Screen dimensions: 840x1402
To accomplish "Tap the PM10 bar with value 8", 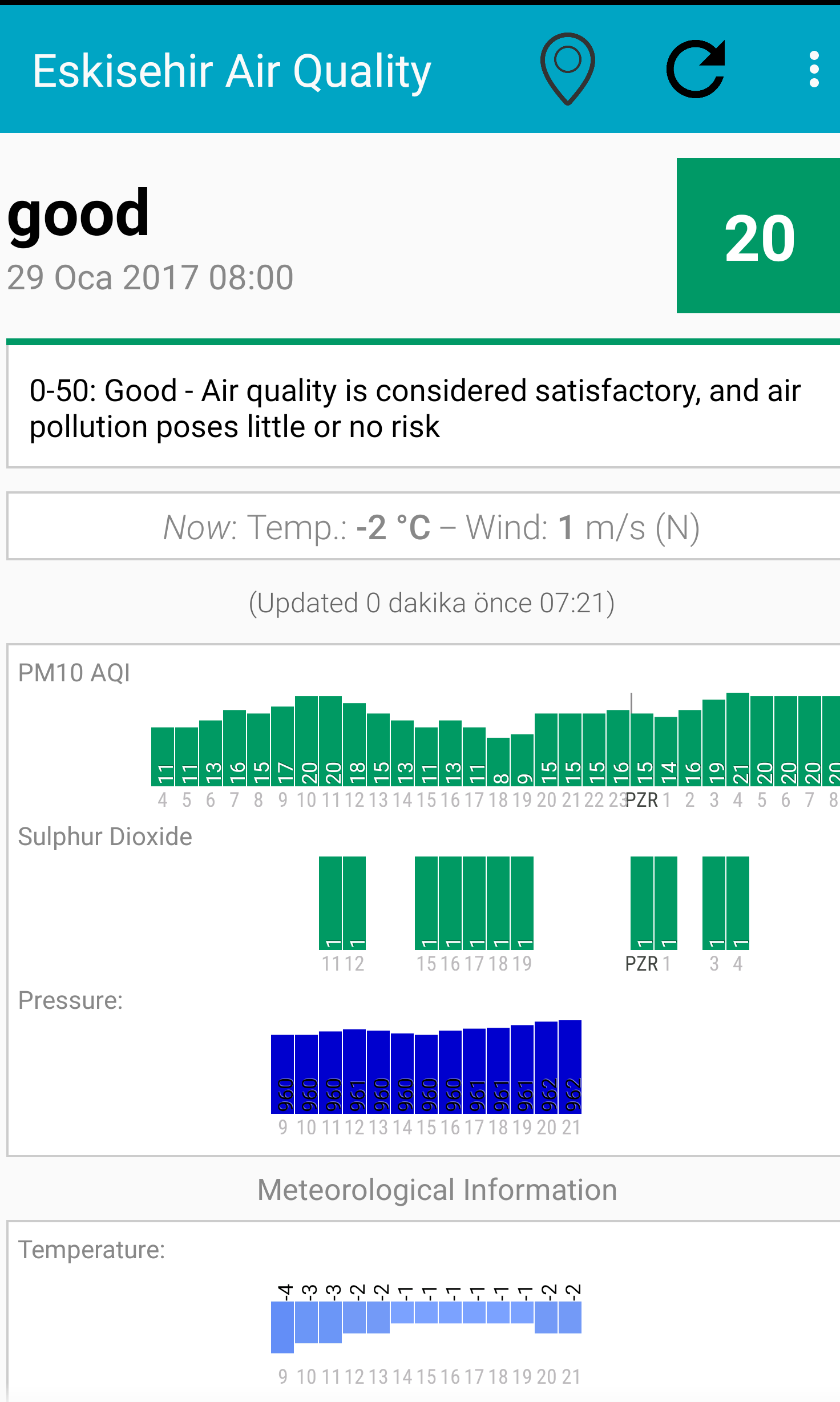I will click(x=498, y=761).
